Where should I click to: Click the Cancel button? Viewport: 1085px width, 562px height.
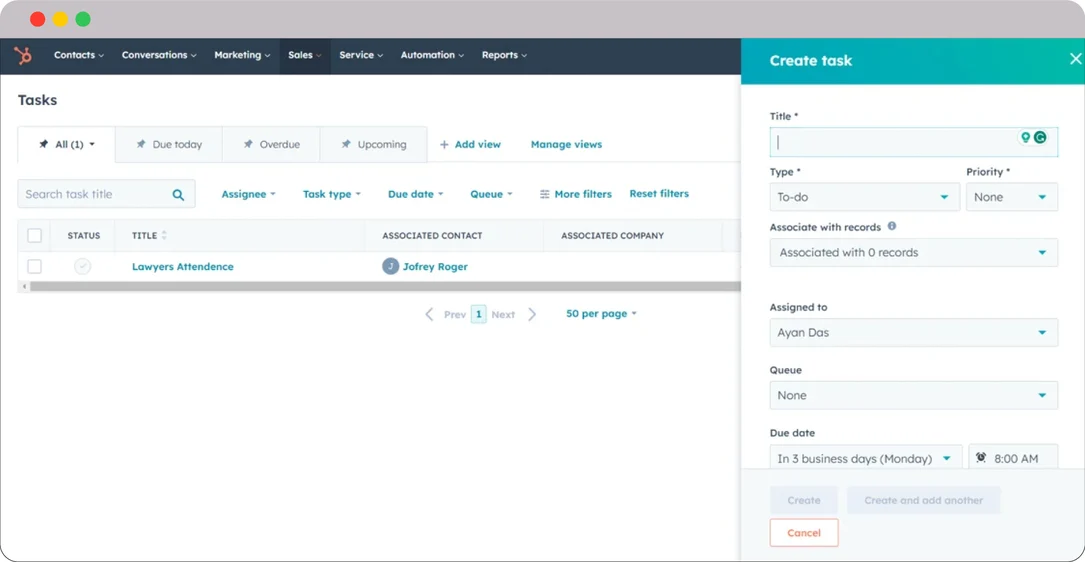804,533
